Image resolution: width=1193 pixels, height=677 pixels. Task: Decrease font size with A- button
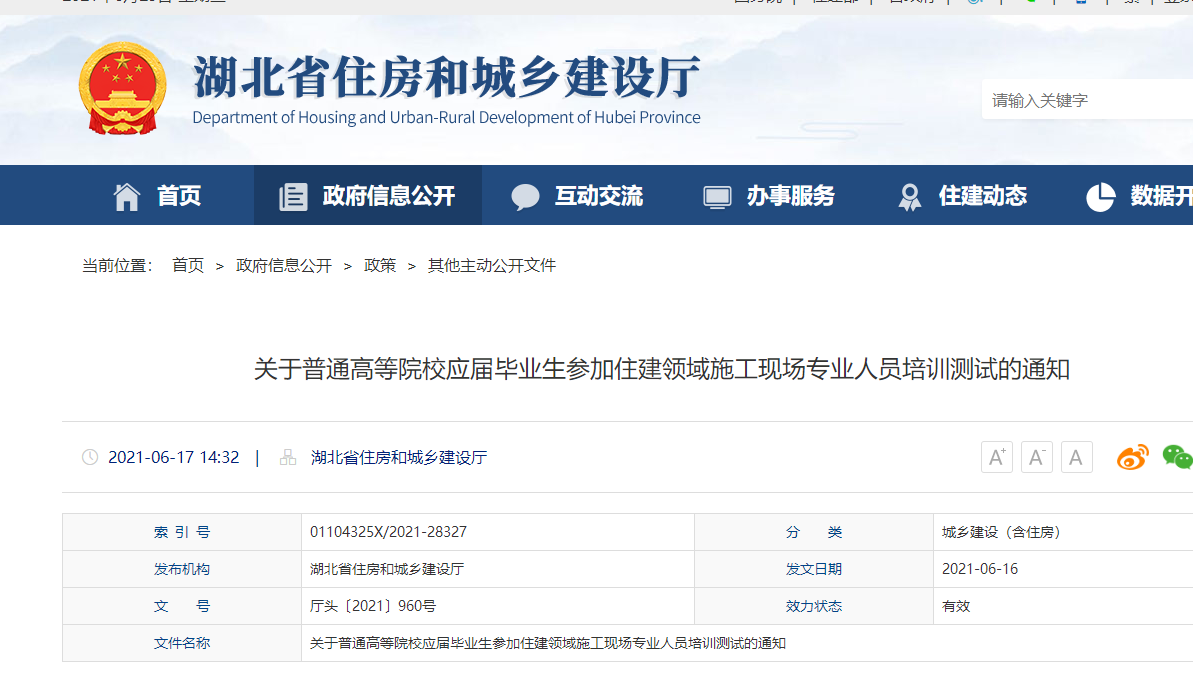[1036, 457]
